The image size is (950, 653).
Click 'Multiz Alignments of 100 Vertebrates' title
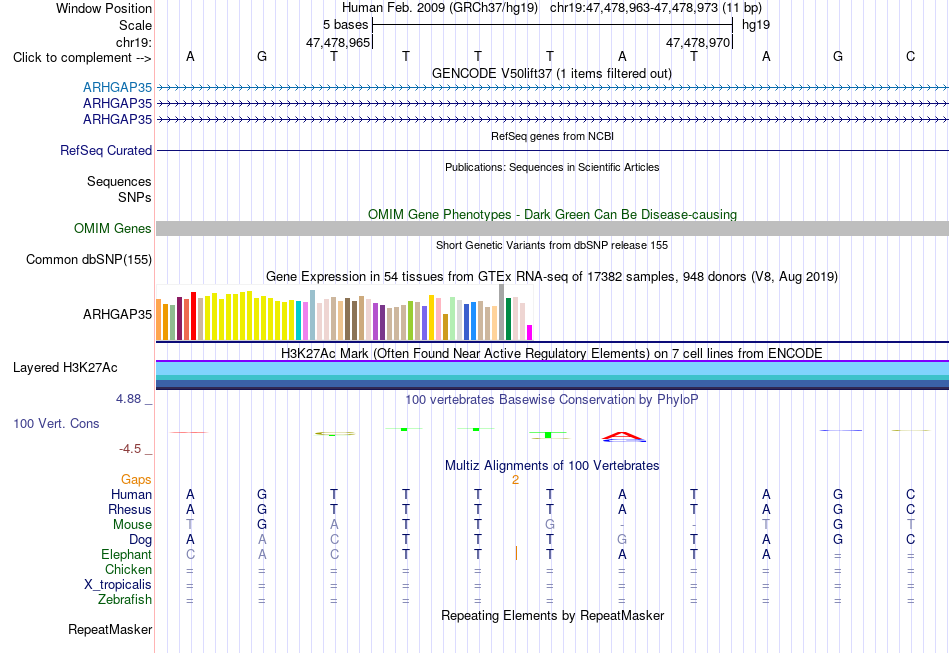point(552,465)
